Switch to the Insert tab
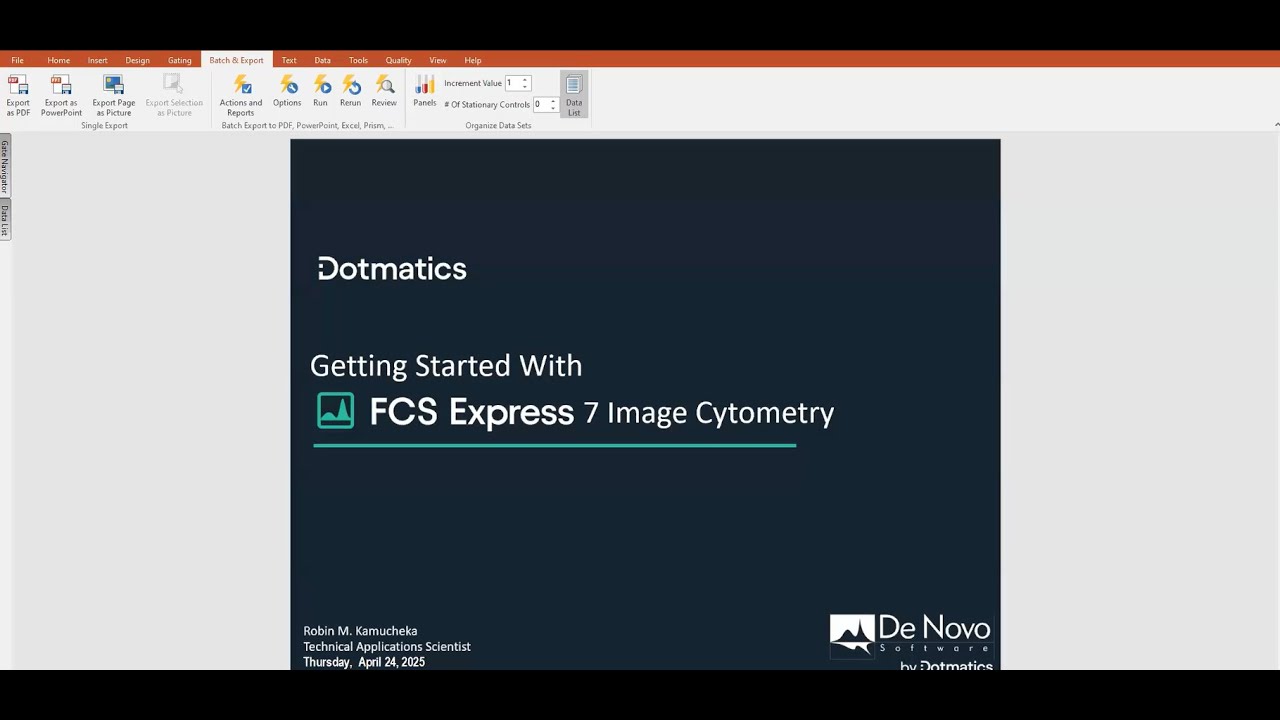The width and height of the screenshot is (1280, 720). 97,60
